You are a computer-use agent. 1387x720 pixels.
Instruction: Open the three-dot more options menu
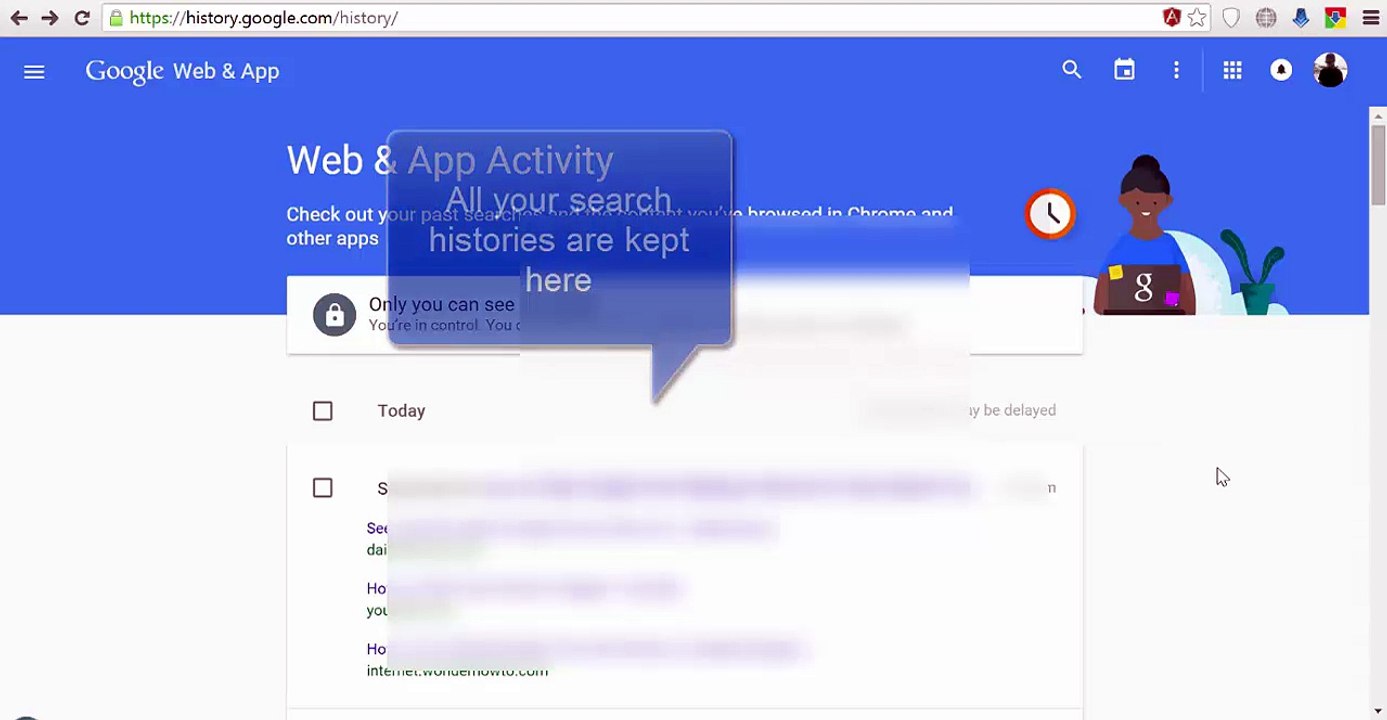tap(1176, 70)
